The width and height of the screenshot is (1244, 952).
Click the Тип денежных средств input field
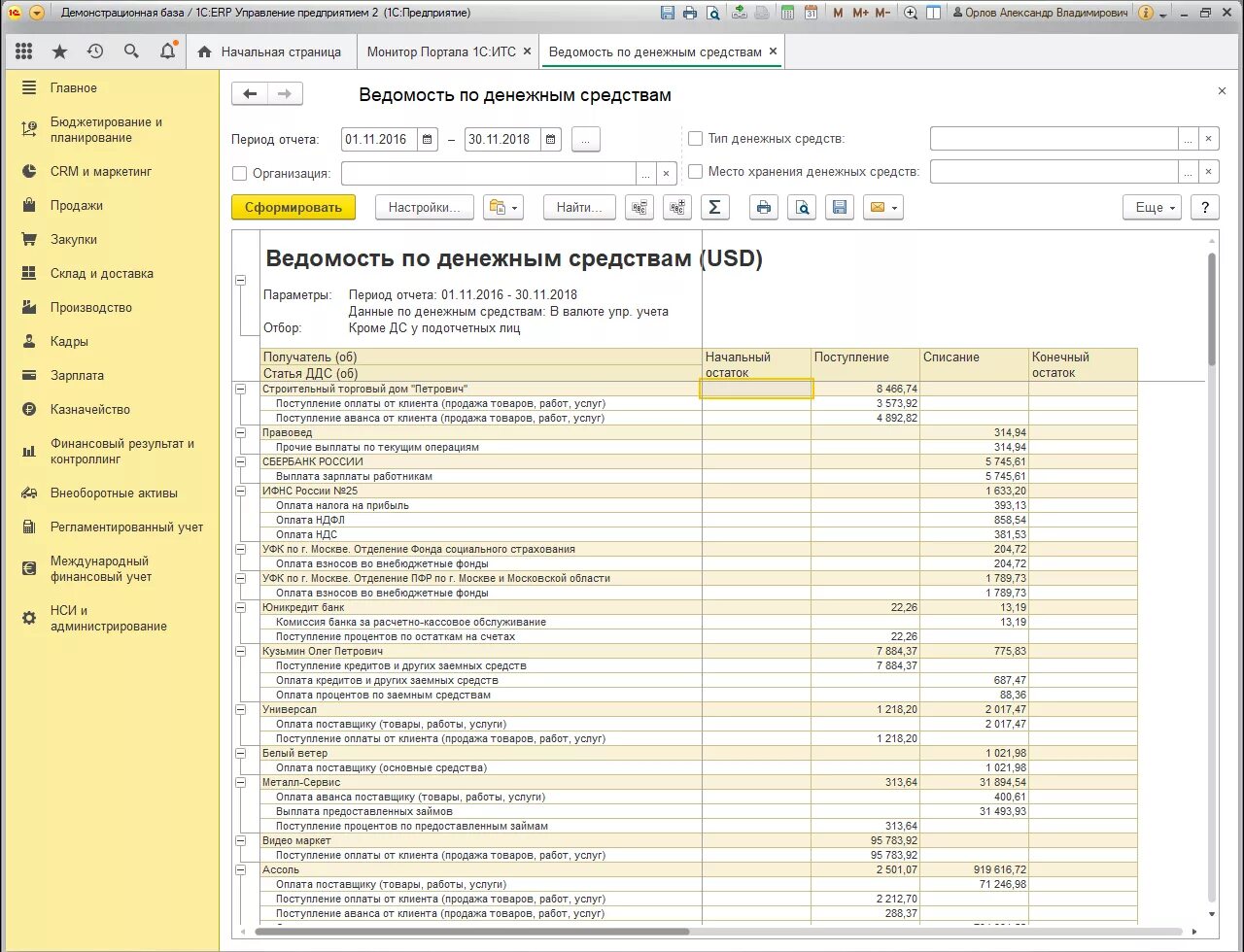(x=1054, y=139)
